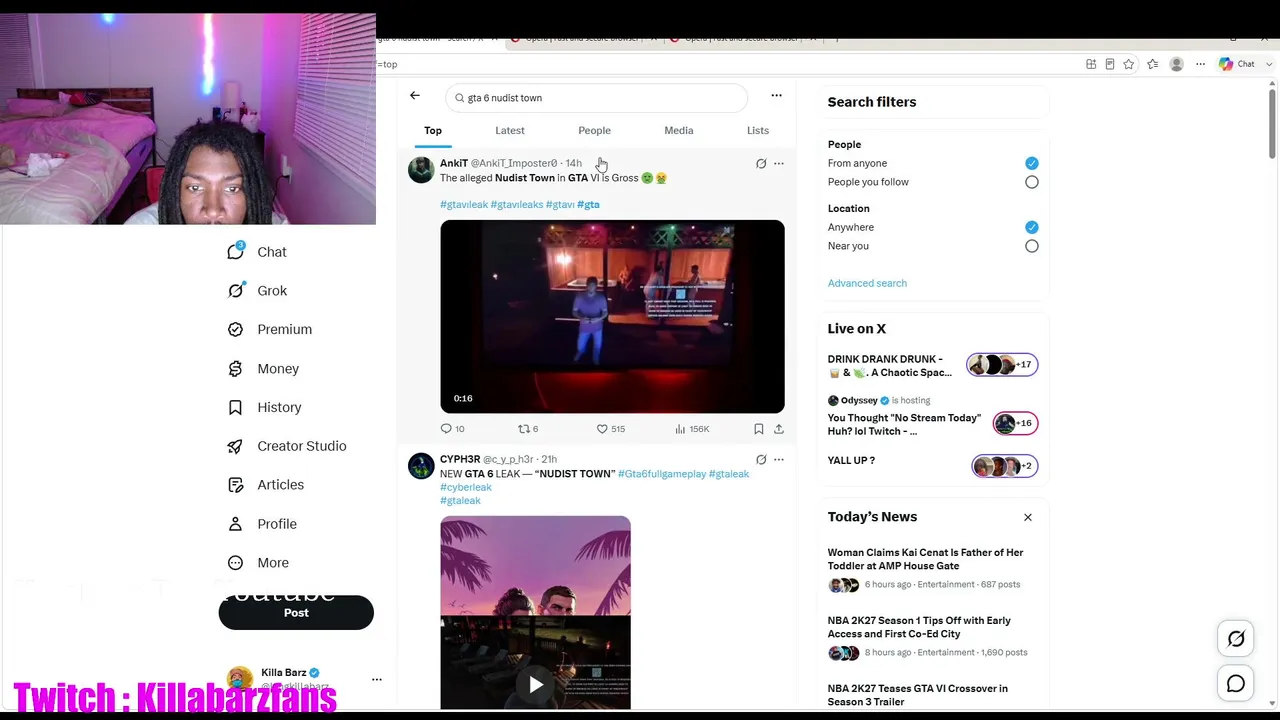Open the #gtavileak hashtag
The image size is (1280, 720).
coord(464,204)
